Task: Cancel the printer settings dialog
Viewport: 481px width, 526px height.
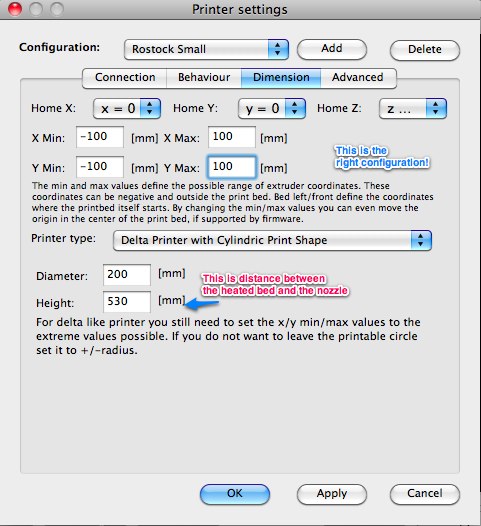Action: (425, 494)
